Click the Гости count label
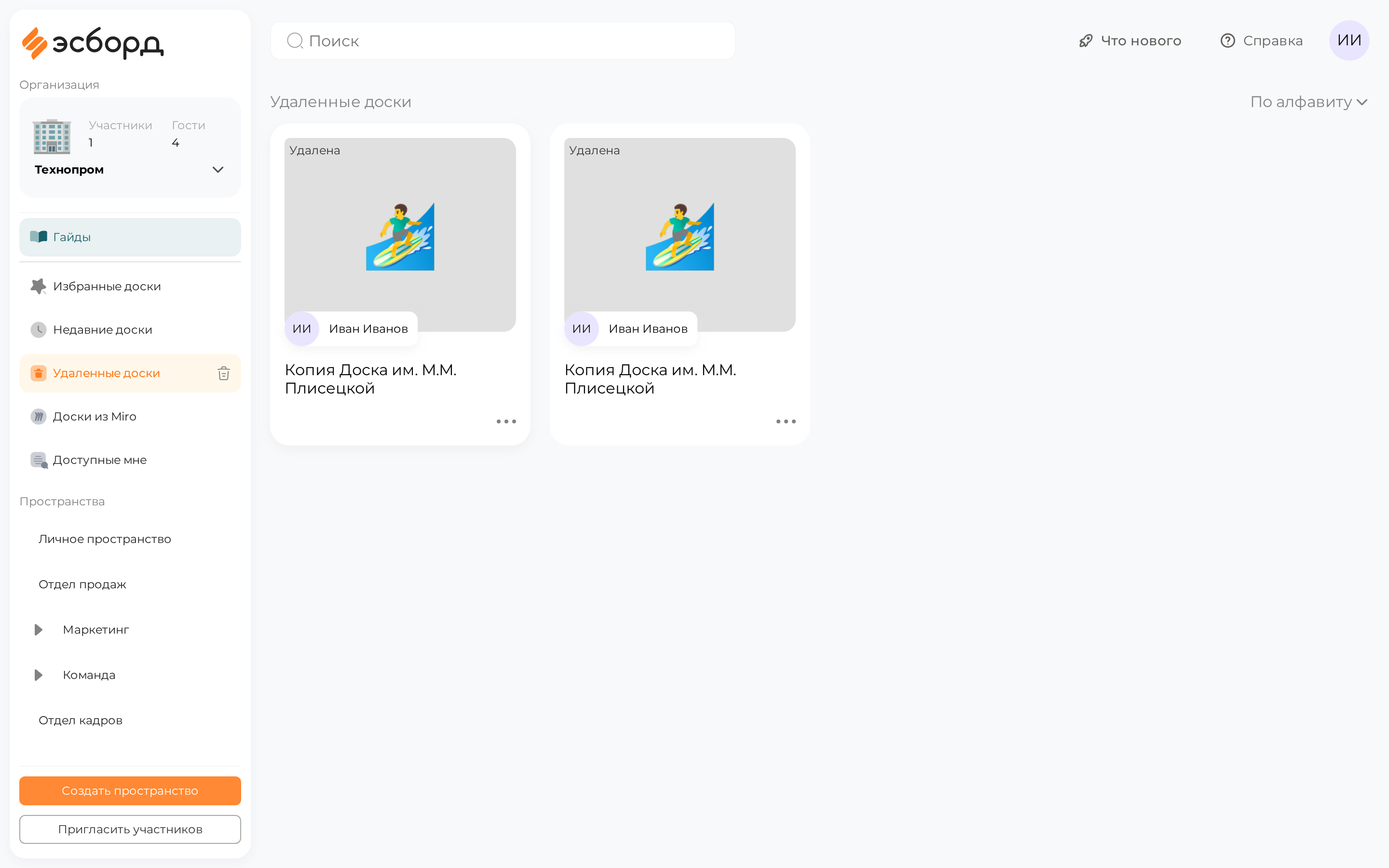The width and height of the screenshot is (1389, 868). coord(188,125)
